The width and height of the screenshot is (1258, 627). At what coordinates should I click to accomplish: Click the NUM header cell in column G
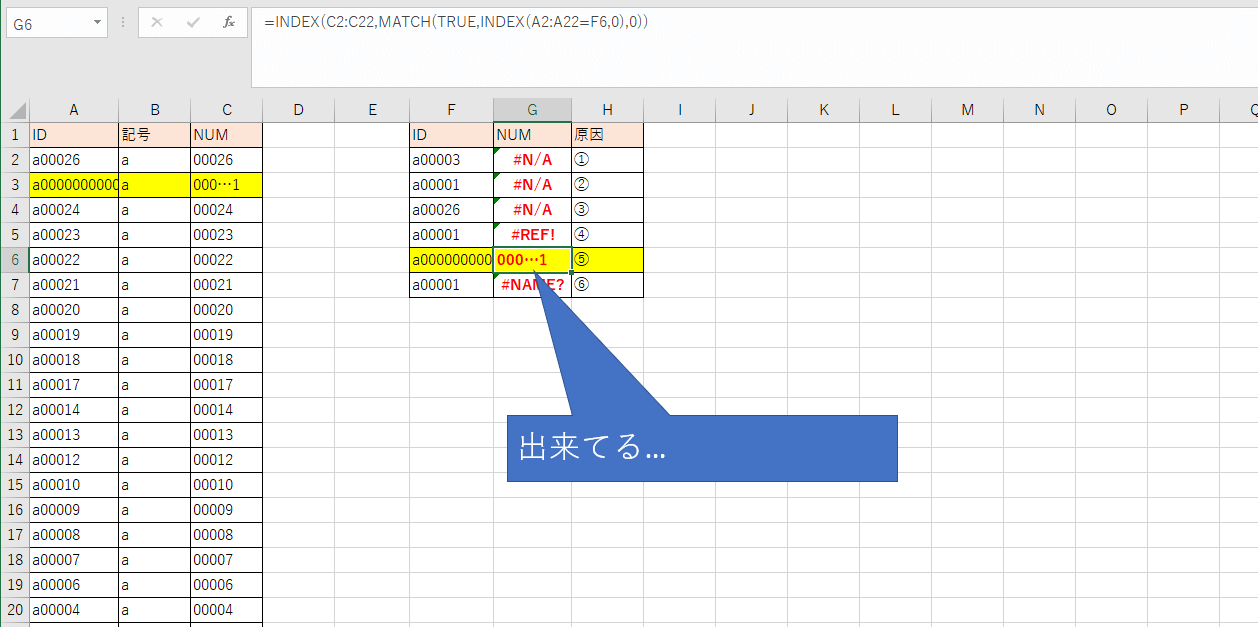532,134
